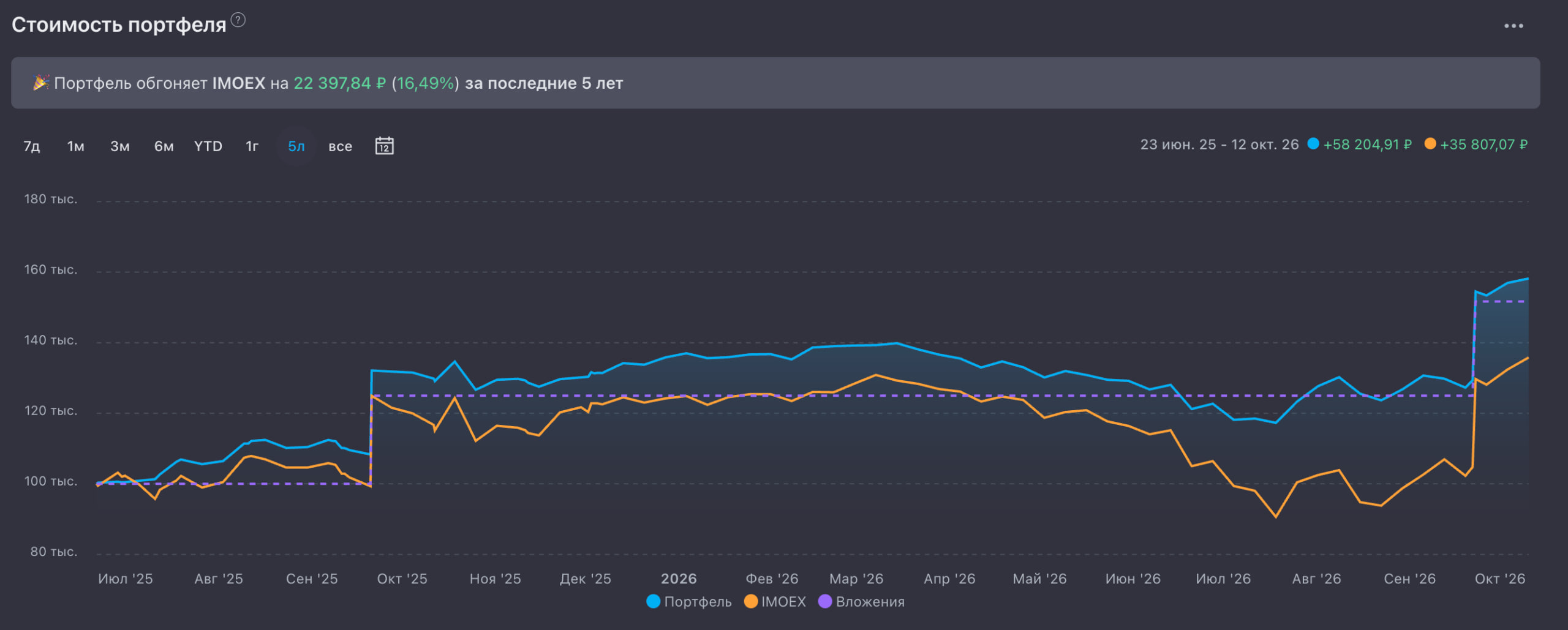The width and height of the screenshot is (1568, 630).
Task: Click the outperformance amount 22 397,84 ₽
Action: 339,83
